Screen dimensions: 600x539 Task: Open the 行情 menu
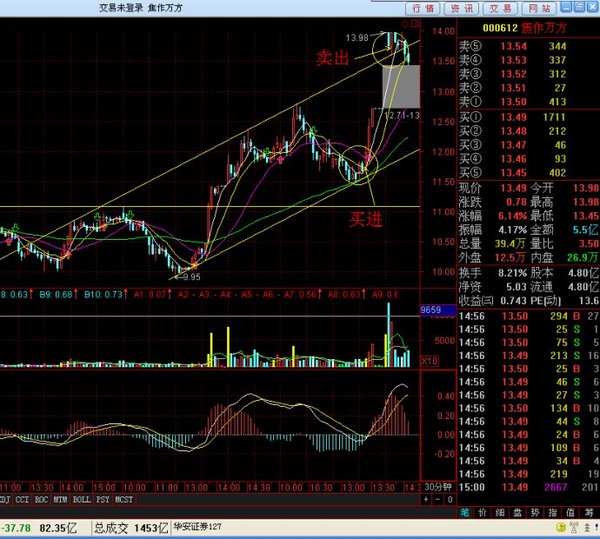click(423, 8)
